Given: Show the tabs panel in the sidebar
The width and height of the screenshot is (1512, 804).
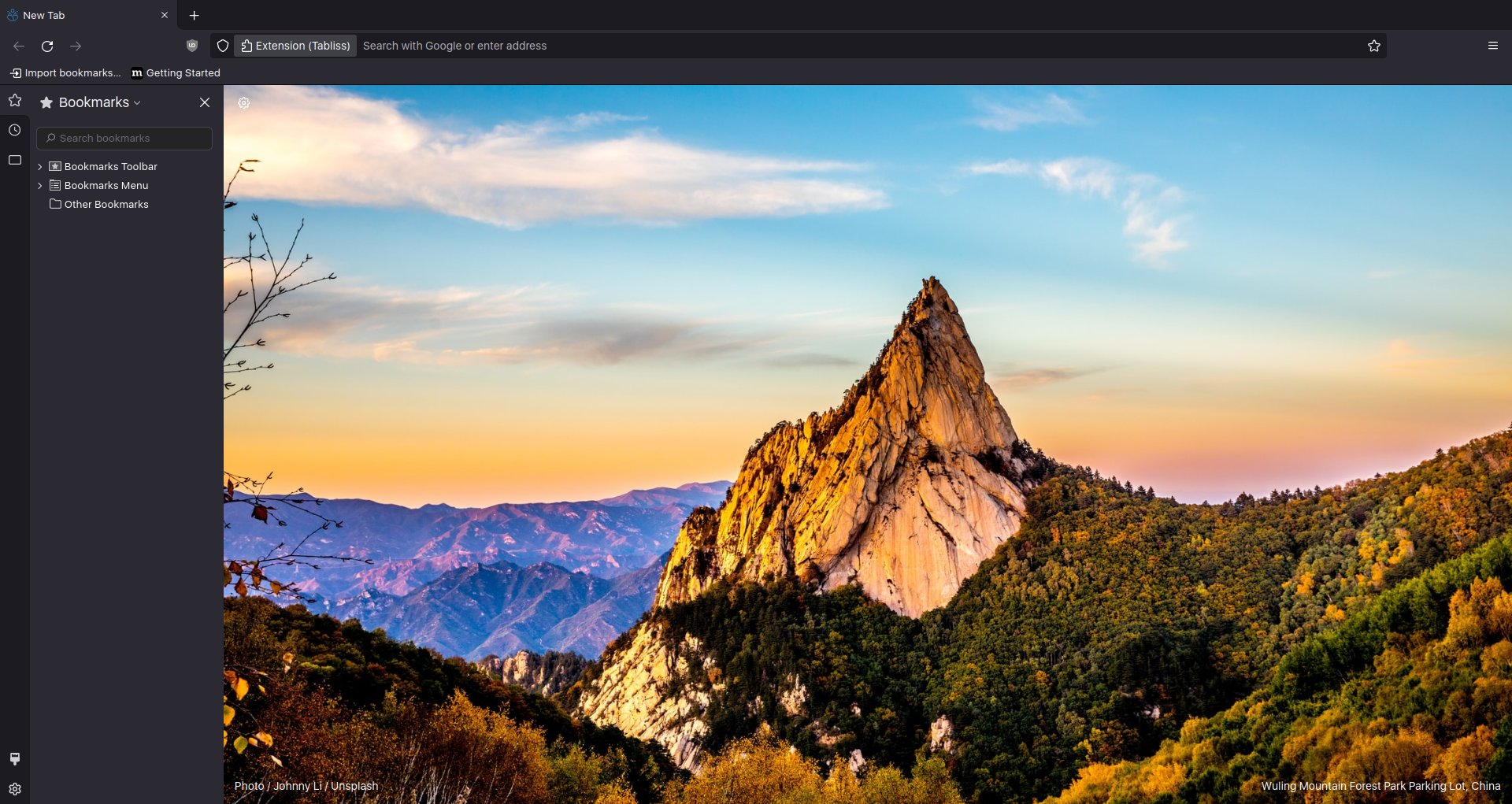Looking at the screenshot, I should 14,160.
